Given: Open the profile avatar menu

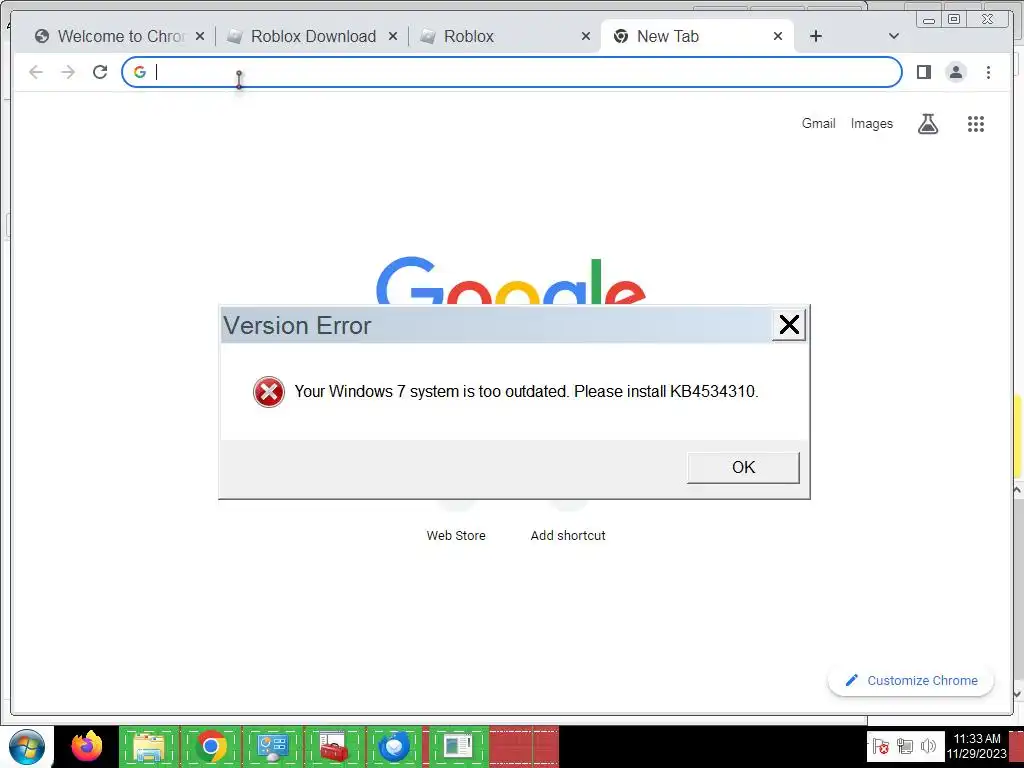Looking at the screenshot, I should (956, 72).
